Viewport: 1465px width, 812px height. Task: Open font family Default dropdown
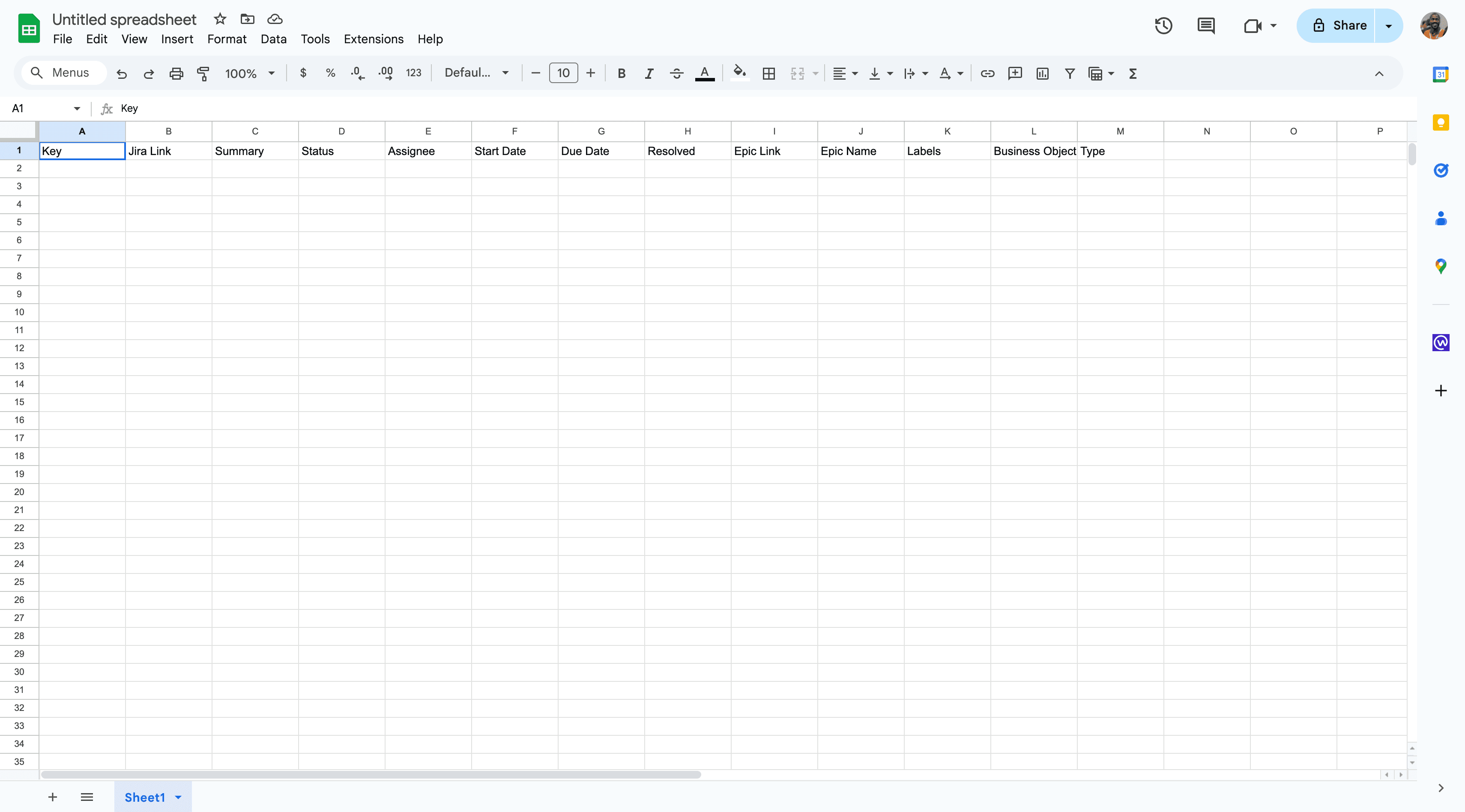[477, 73]
